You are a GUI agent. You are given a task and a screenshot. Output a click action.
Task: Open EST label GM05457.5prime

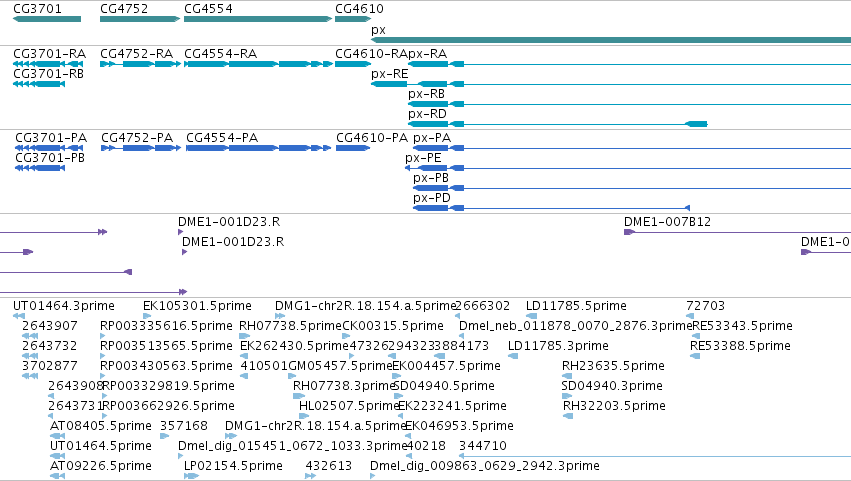(340, 366)
